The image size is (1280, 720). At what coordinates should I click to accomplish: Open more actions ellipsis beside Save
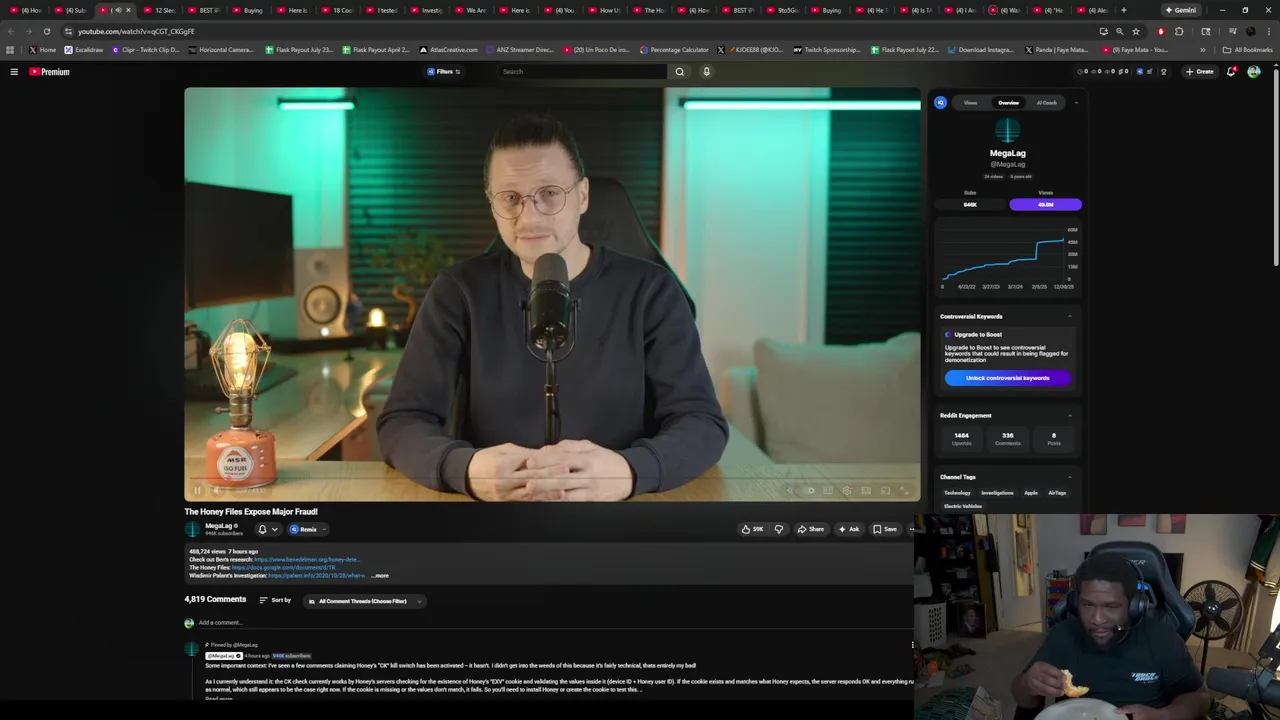click(911, 529)
